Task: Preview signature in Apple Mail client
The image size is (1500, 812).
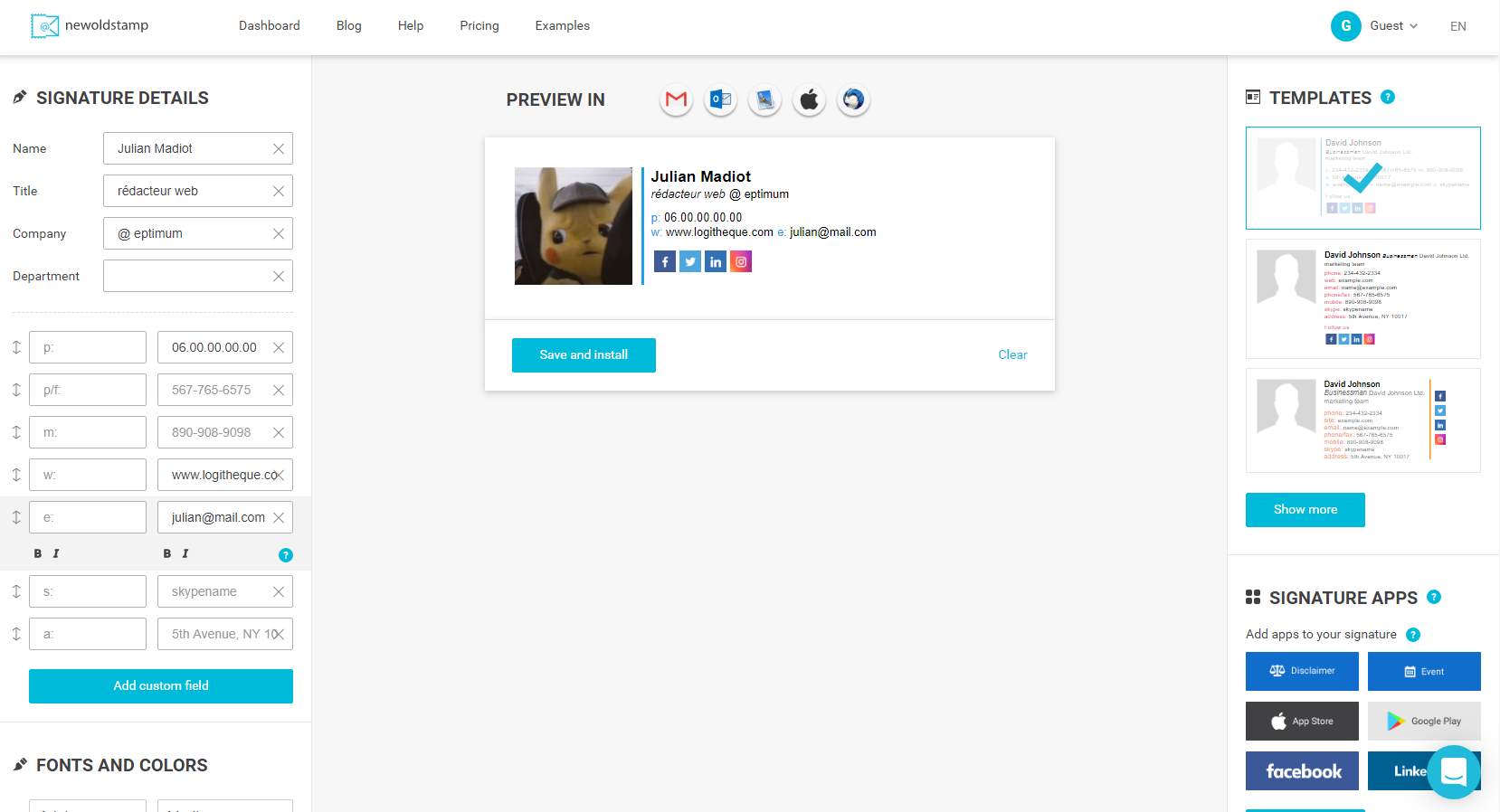Action: 809,99
